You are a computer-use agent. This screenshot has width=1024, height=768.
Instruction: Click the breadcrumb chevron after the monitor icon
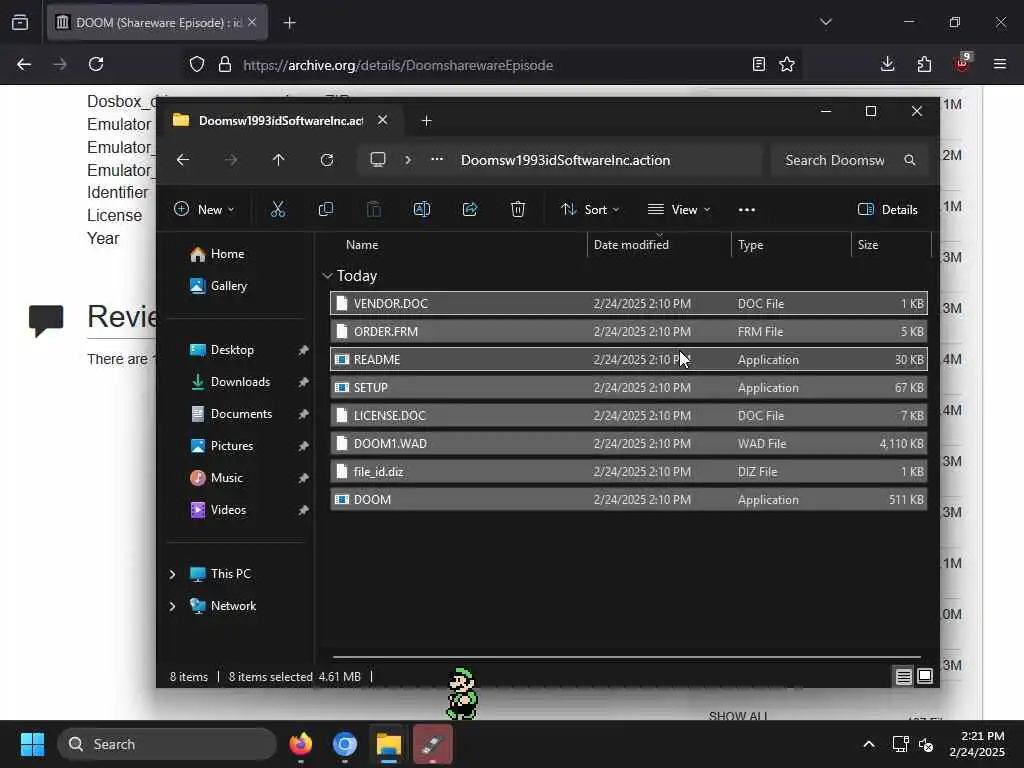click(408, 160)
